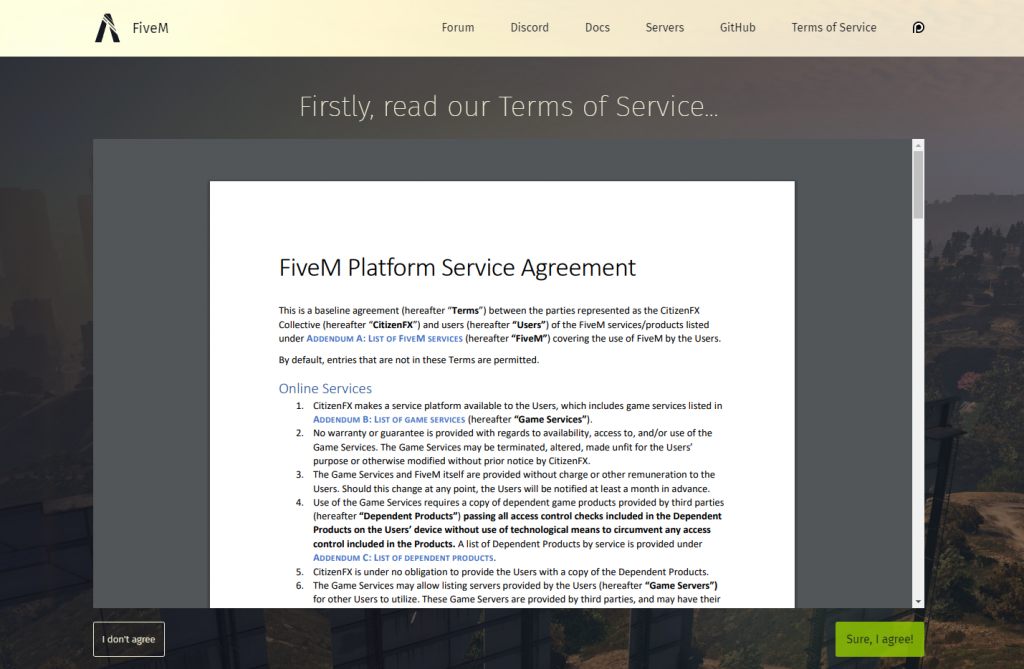Open the Forum menu item

(x=458, y=28)
